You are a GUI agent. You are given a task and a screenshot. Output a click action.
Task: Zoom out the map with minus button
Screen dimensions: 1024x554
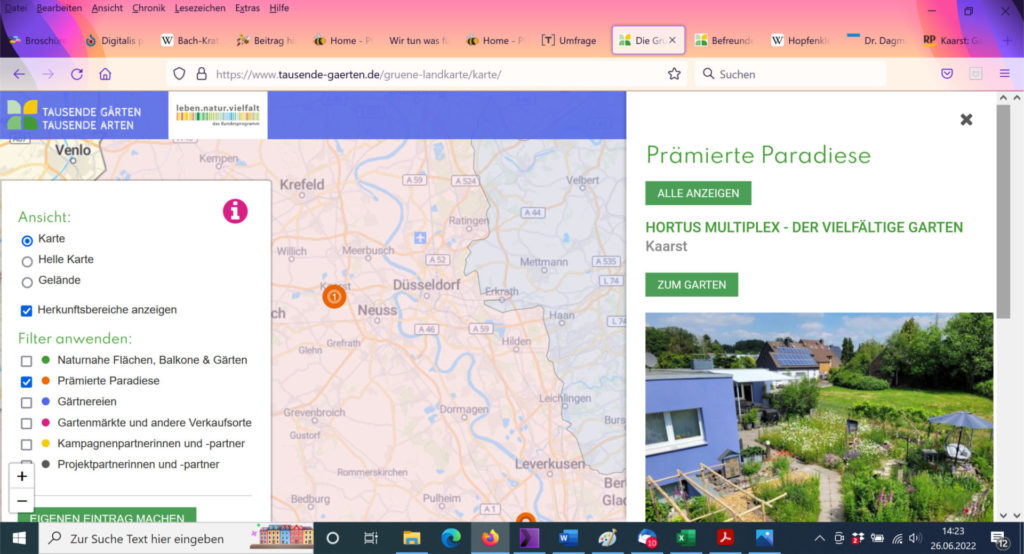[22, 501]
